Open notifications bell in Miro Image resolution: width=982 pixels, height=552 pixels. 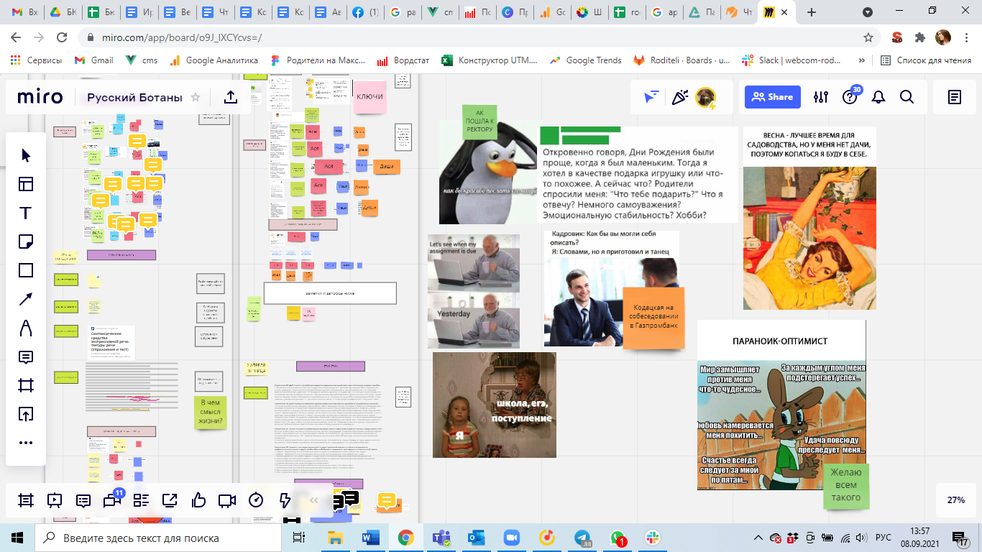click(x=879, y=97)
